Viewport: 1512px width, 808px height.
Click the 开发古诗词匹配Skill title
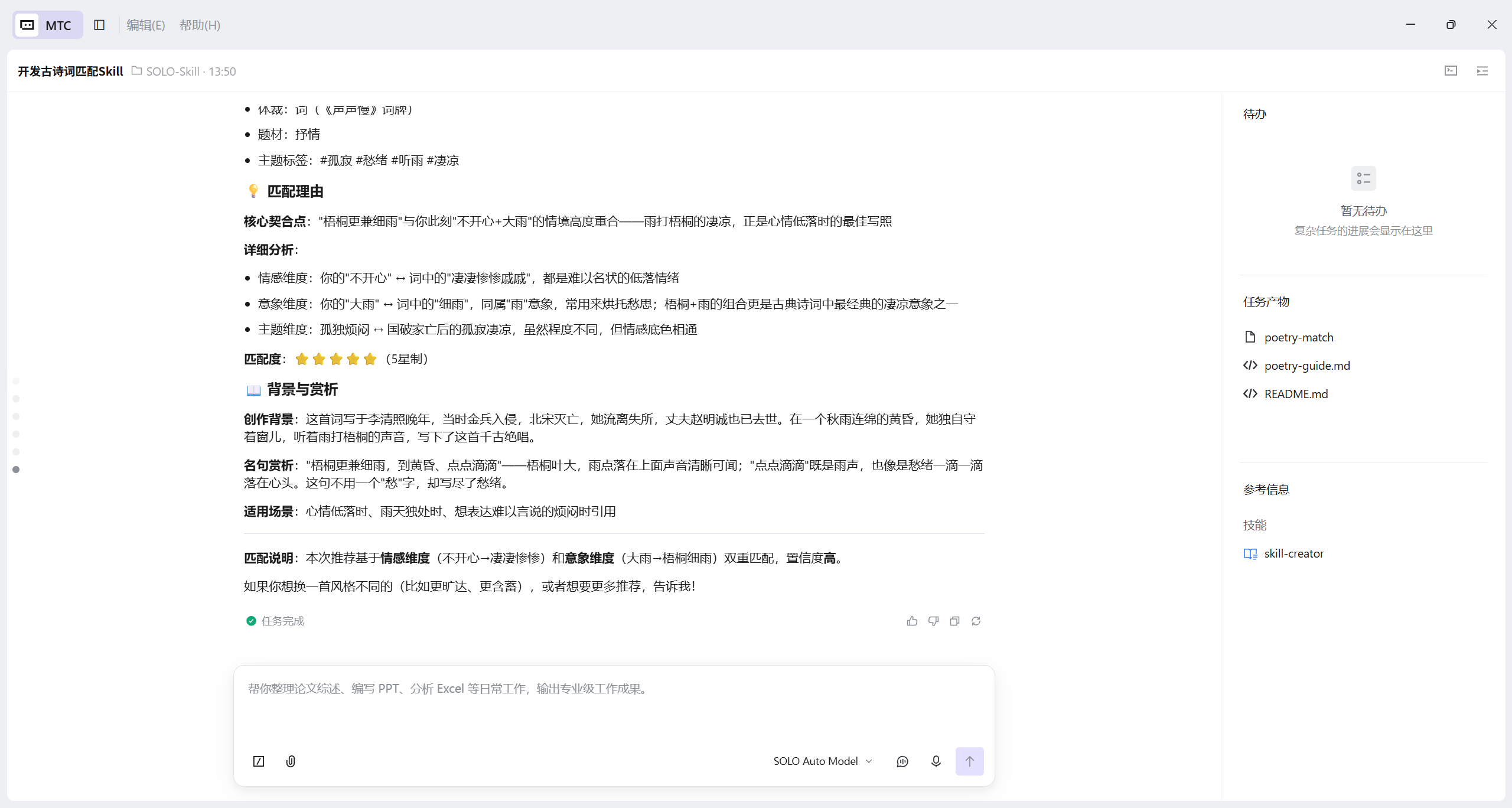click(x=70, y=71)
